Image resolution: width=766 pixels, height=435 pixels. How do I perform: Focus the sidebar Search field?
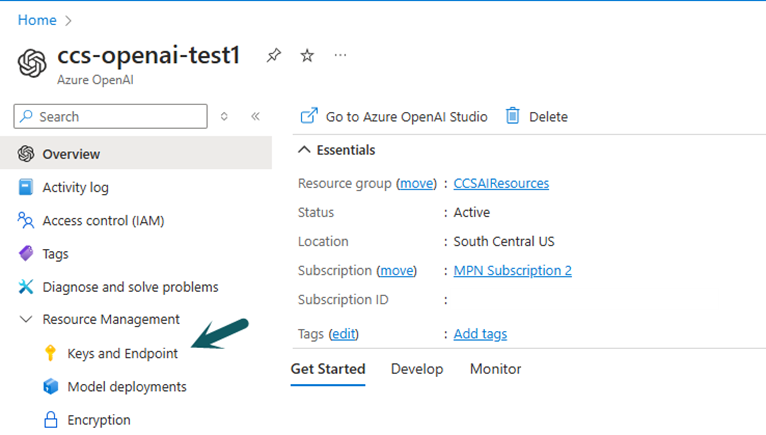pyautogui.click(x=110, y=116)
